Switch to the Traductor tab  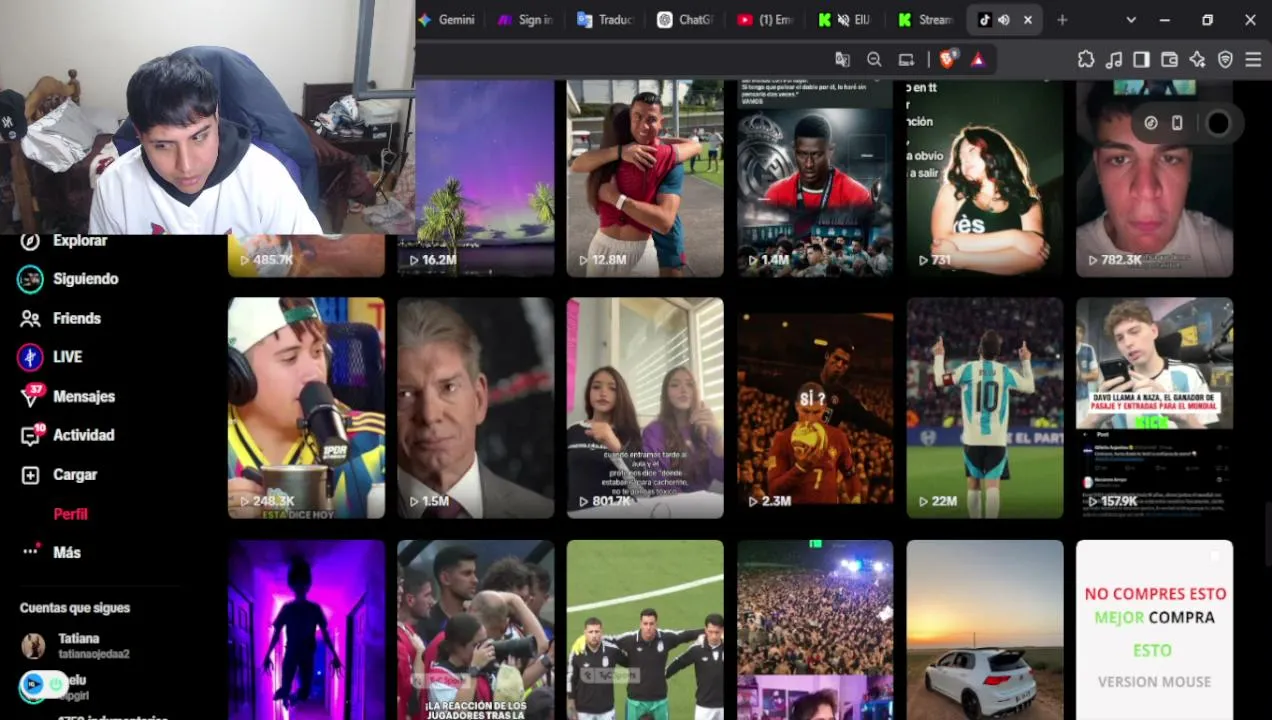pyautogui.click(x=606, y=20)
